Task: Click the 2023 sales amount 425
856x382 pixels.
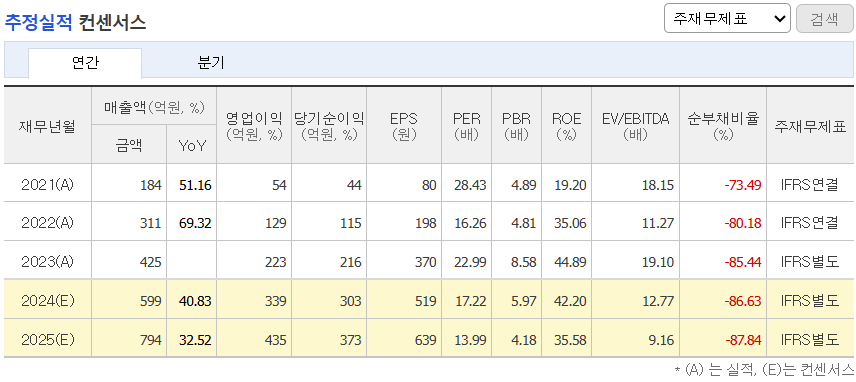Action: pos(151,263)
